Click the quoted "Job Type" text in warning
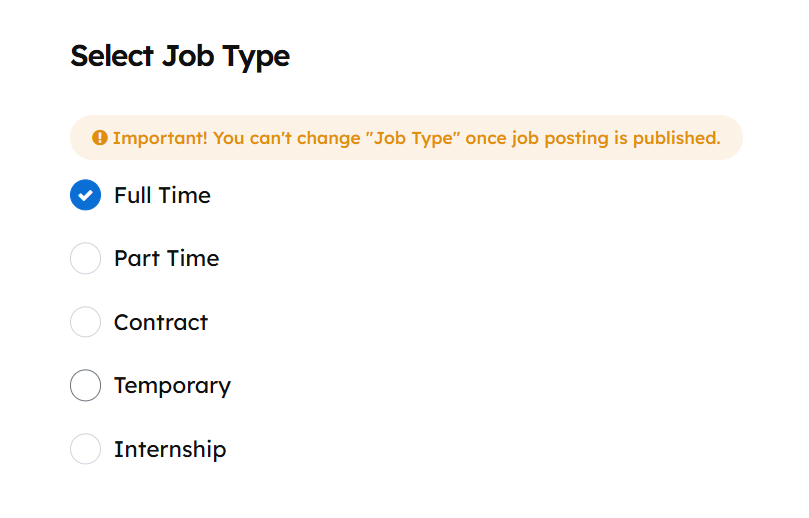Viewport: 809px width, 518px height. tap(412, 138)
